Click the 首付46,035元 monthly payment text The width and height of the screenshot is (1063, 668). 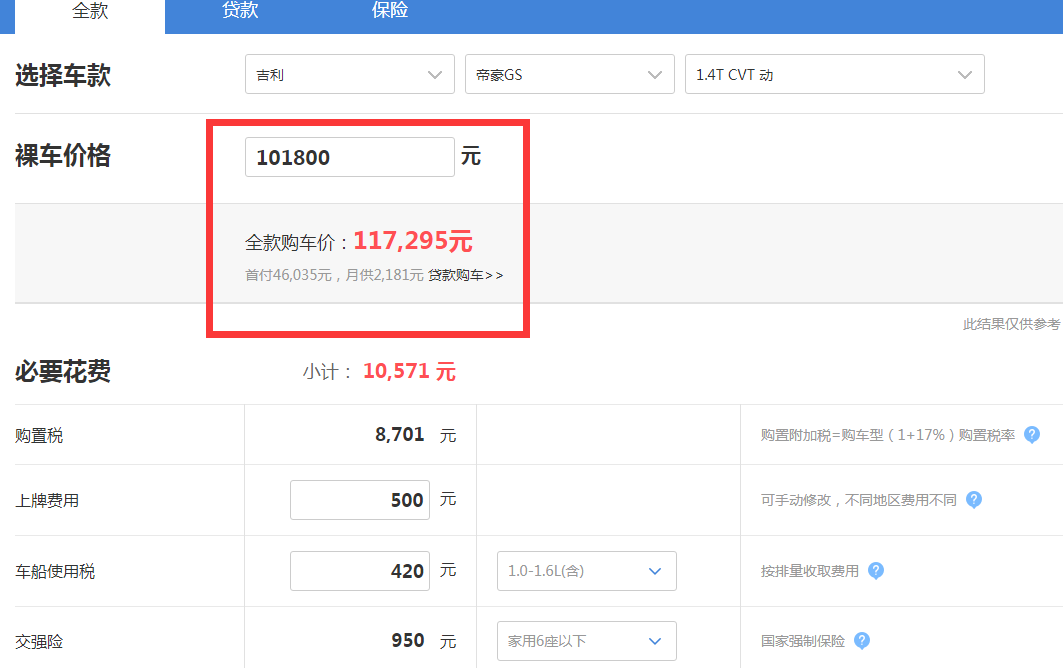pos(334,275)
